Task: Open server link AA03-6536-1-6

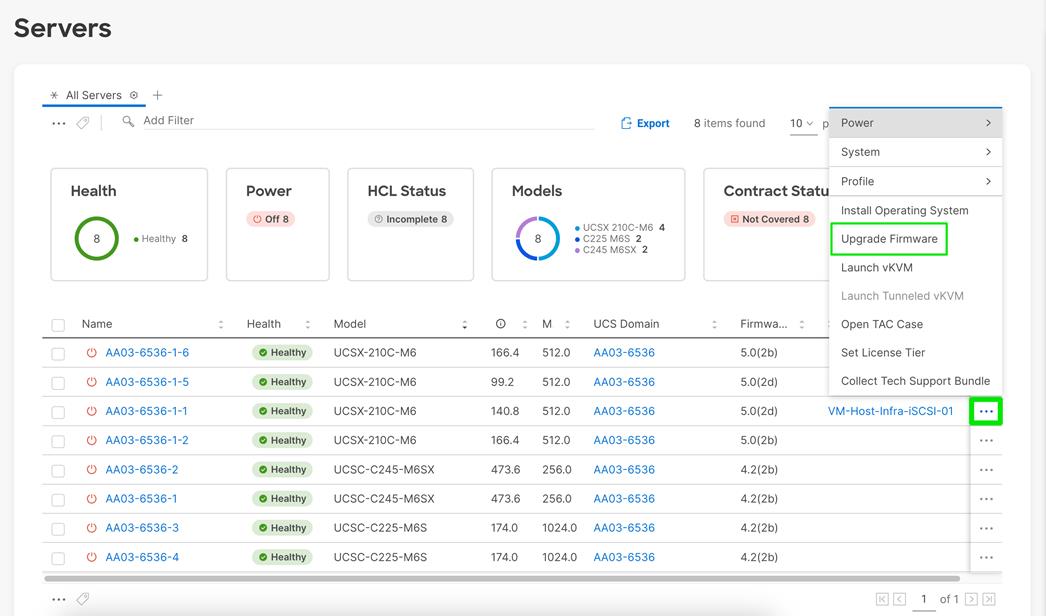Action: (147, 352)
